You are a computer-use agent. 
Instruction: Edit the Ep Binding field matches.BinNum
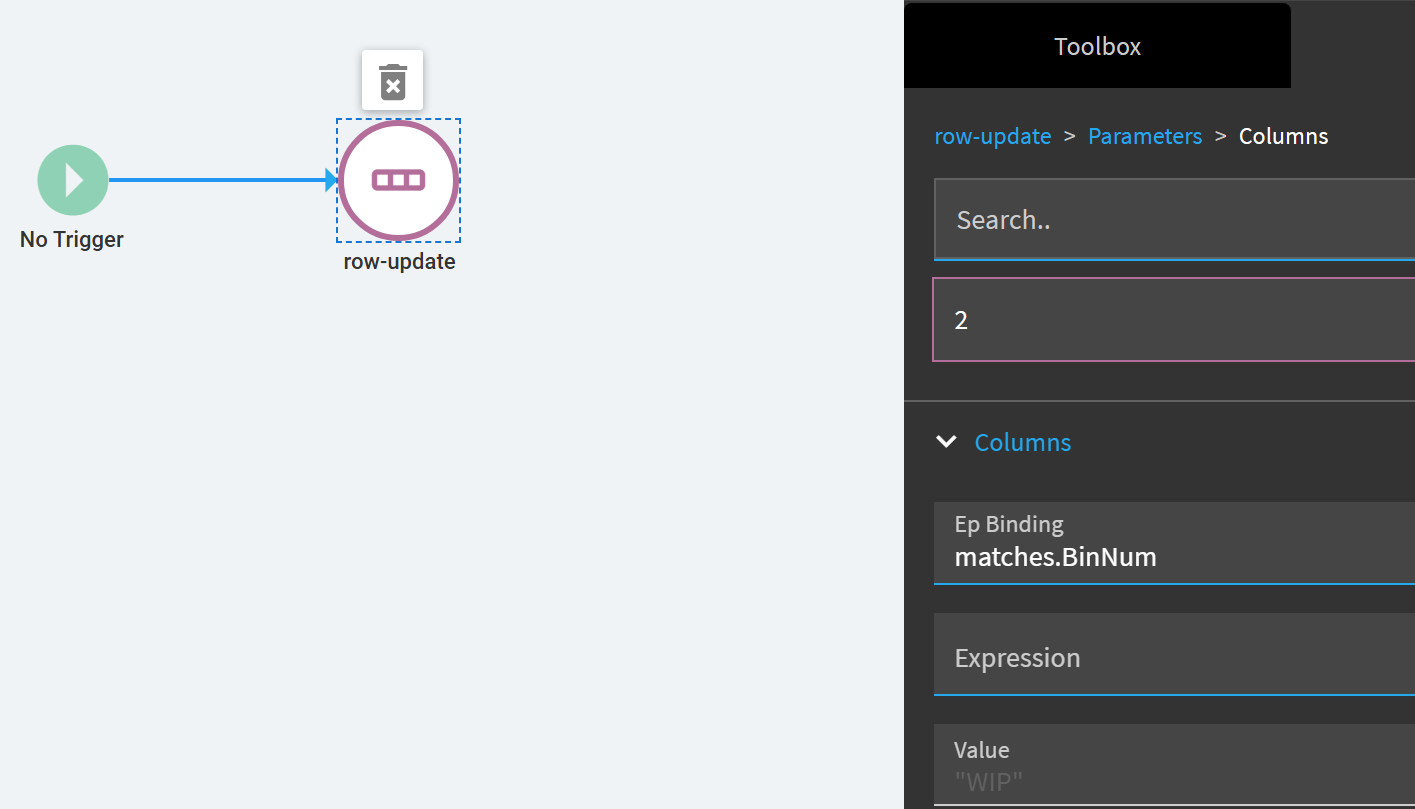pyautogui.click(x=1174, y=543)
